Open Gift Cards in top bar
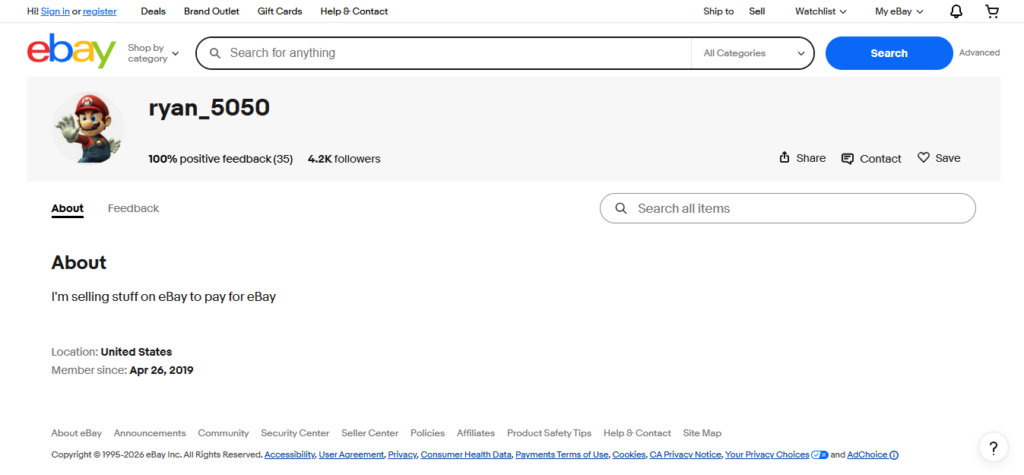The width and height of the screenshot is (1024, 475). [280, 11]
